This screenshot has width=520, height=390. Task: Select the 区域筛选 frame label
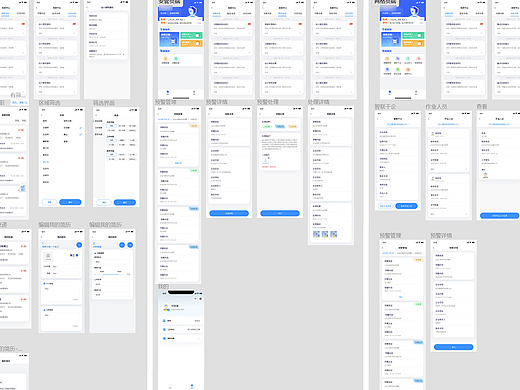(49, 103)
